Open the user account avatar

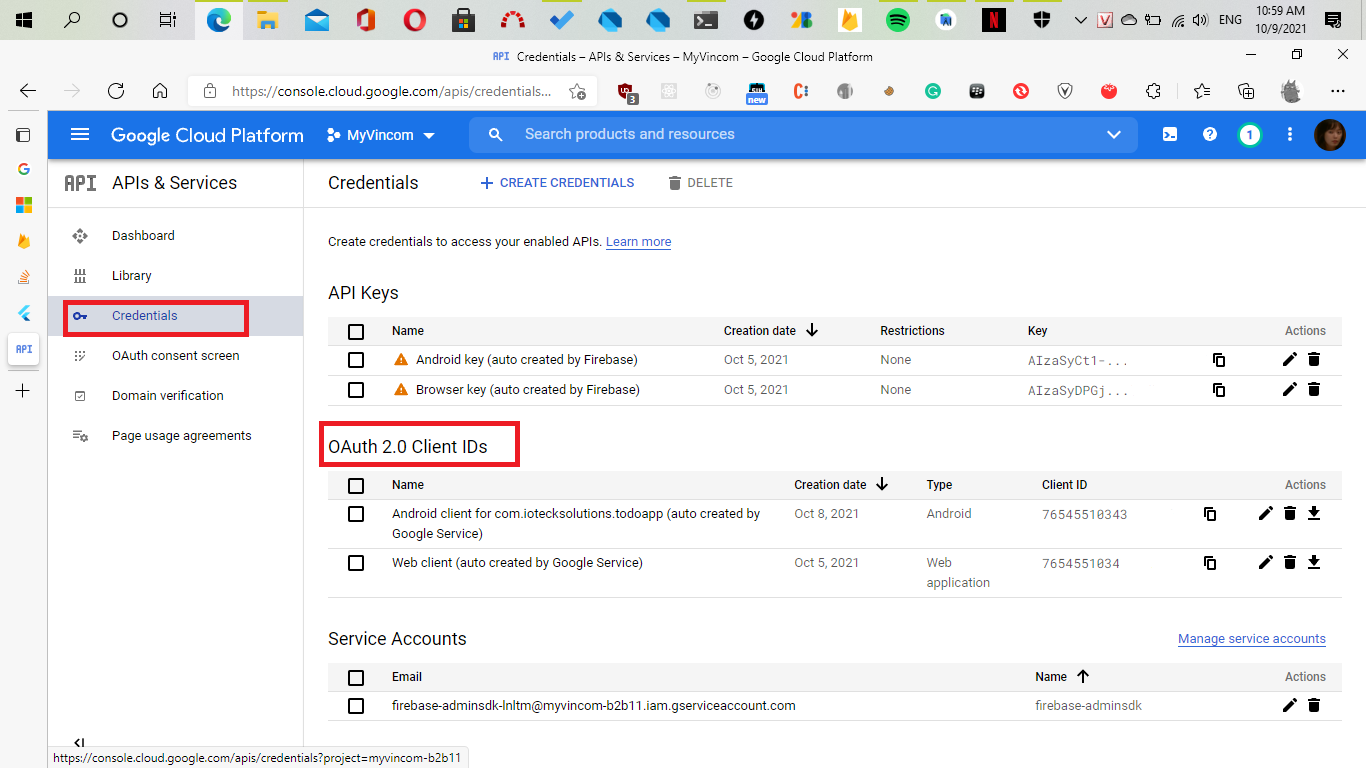tap(1329, 135)
